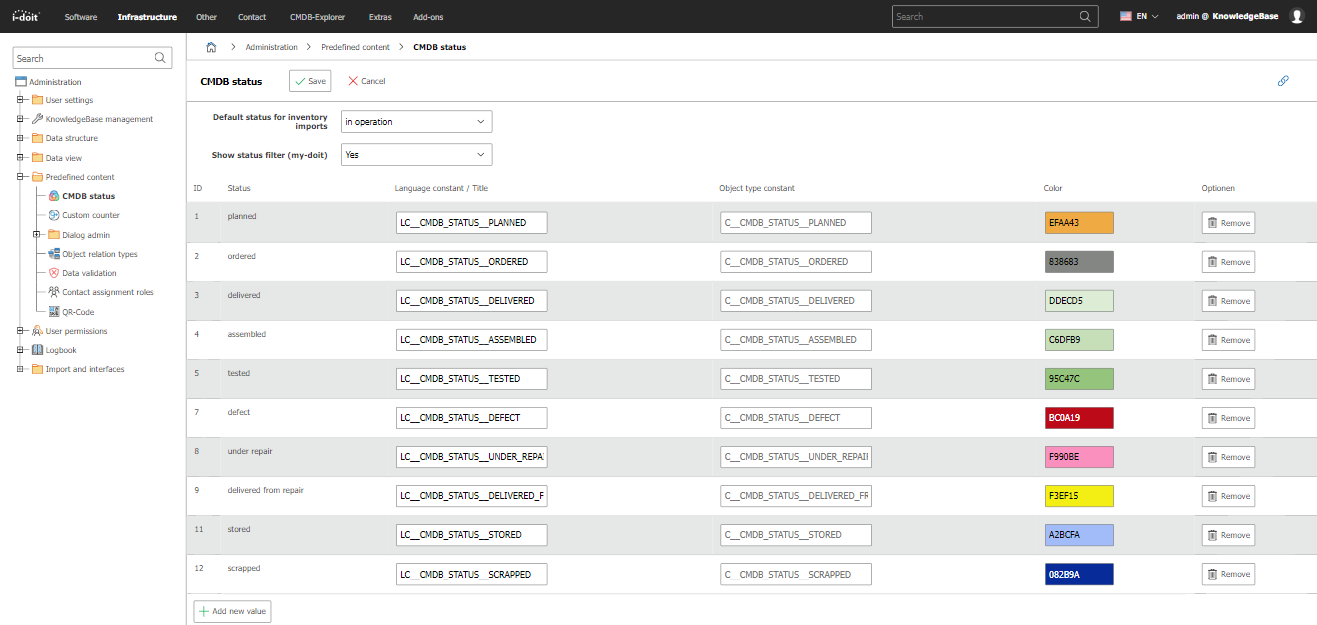The image size is (1317, 625).
Task: Open the Add-ons menu
Action: 429,17
